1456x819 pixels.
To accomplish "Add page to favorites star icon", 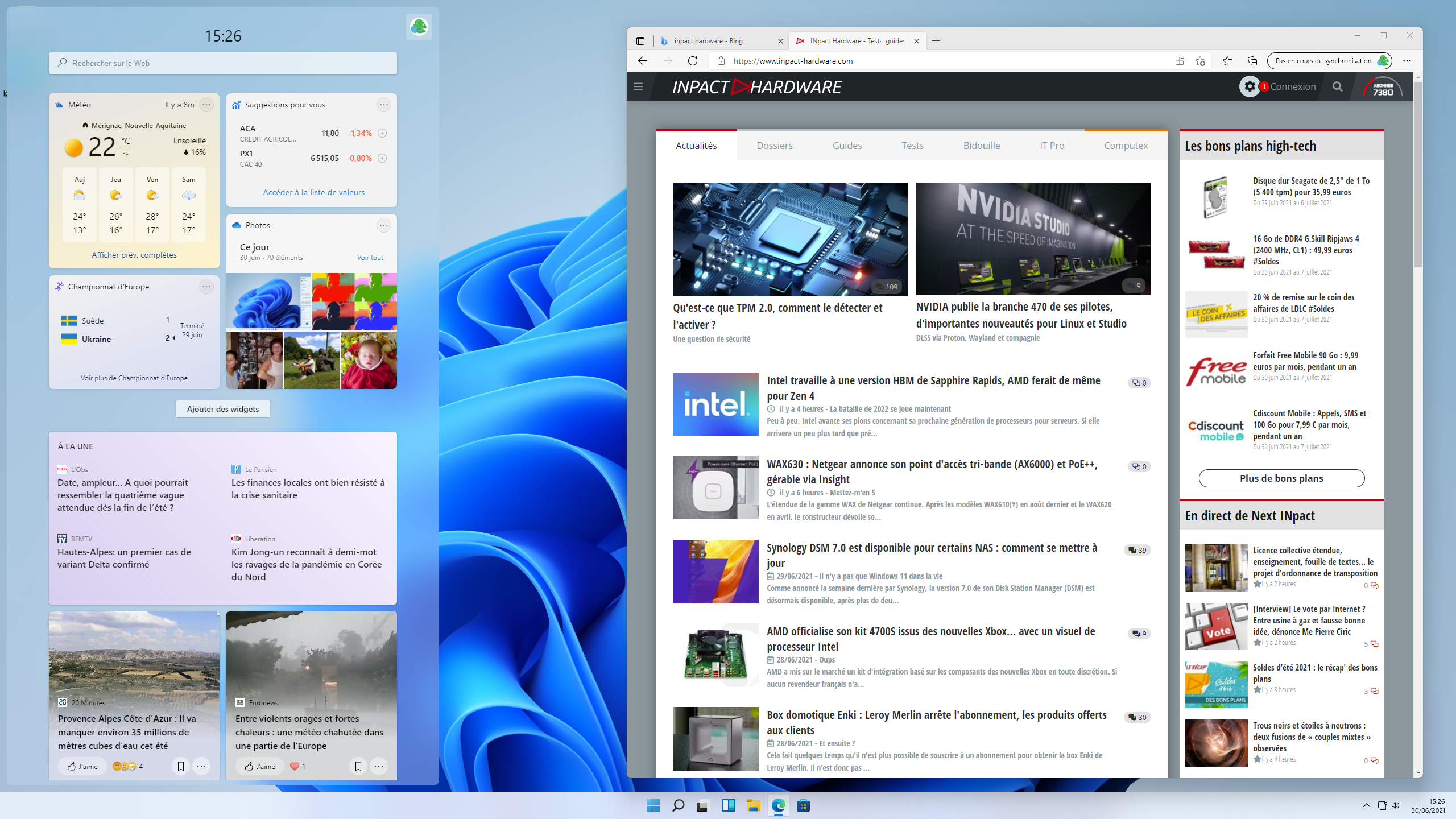I will point(1200,61).
